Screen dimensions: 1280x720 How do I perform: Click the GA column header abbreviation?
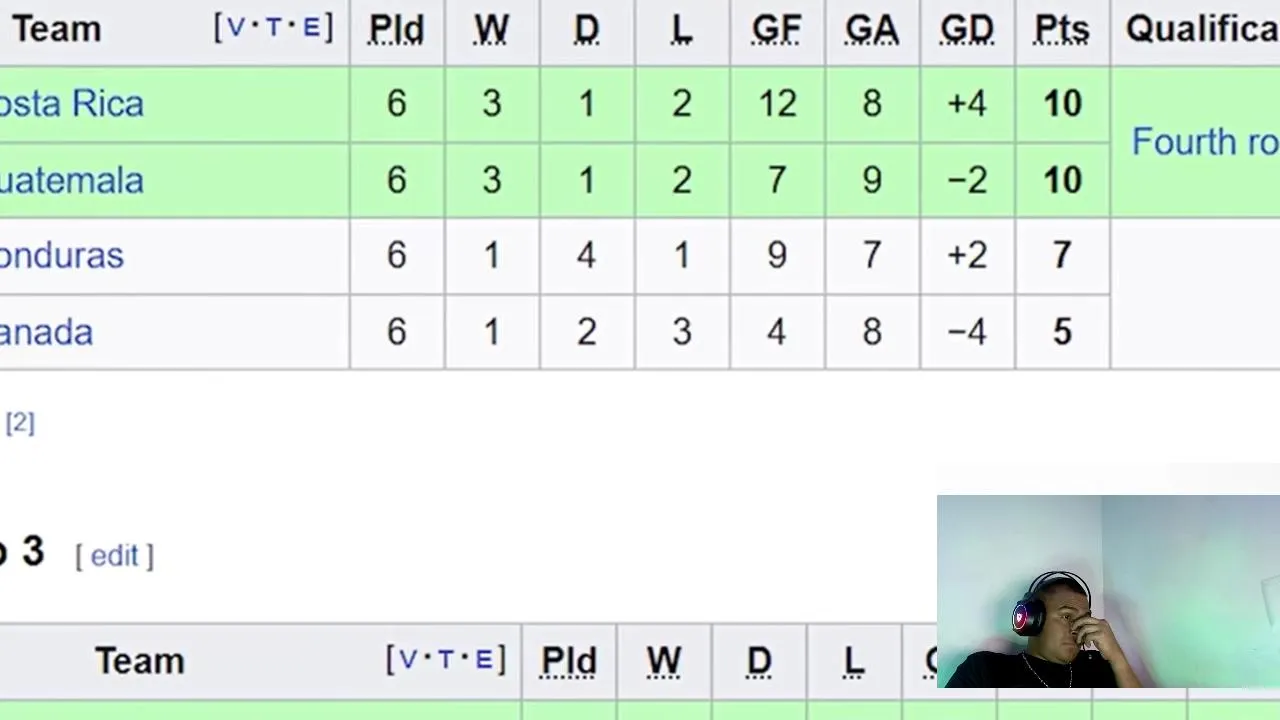tap(871, 30)
